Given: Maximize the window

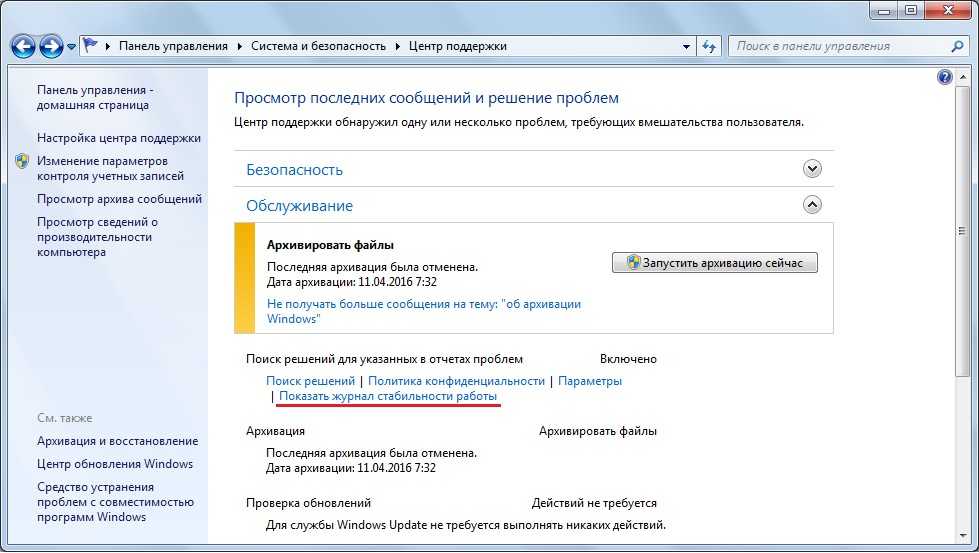Looking at the screenshot, I should 911,9.
